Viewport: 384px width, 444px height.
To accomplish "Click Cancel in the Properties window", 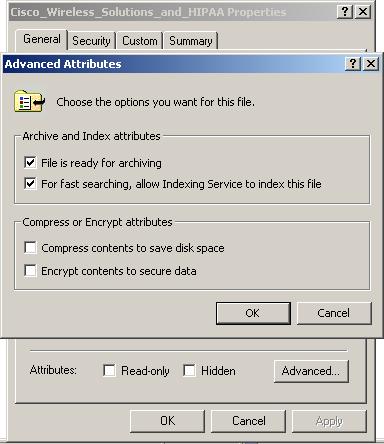I will point(248,421).
